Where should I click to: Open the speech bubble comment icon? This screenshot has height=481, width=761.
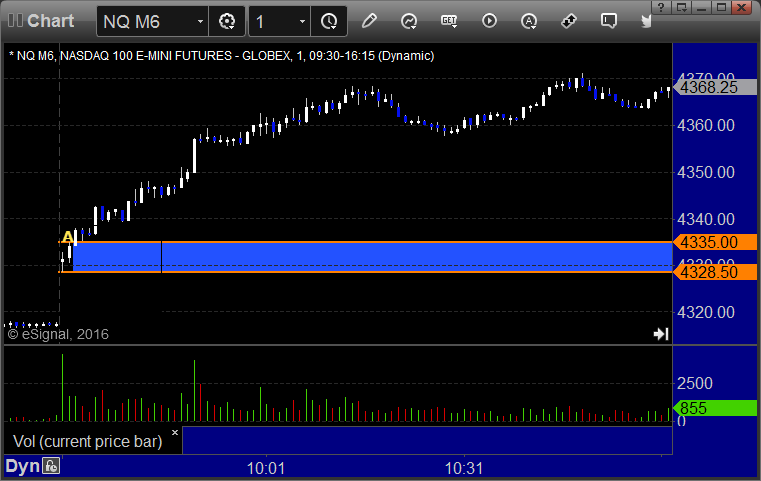[609, 21]
